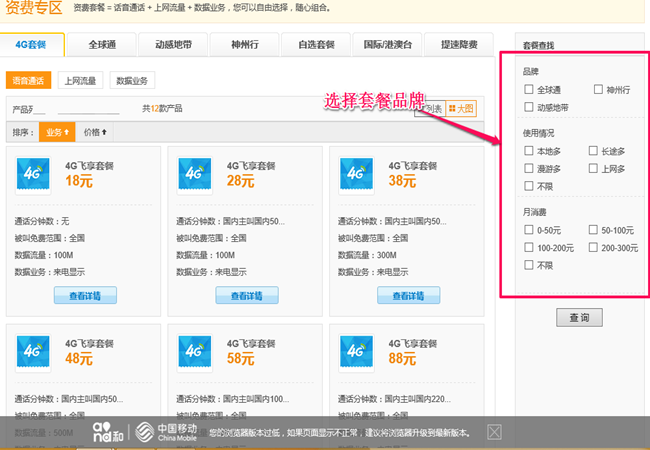Switch to 大图 grid view
Image resolution: width=650 pixels, height=450 pixels.
[461, 109]
